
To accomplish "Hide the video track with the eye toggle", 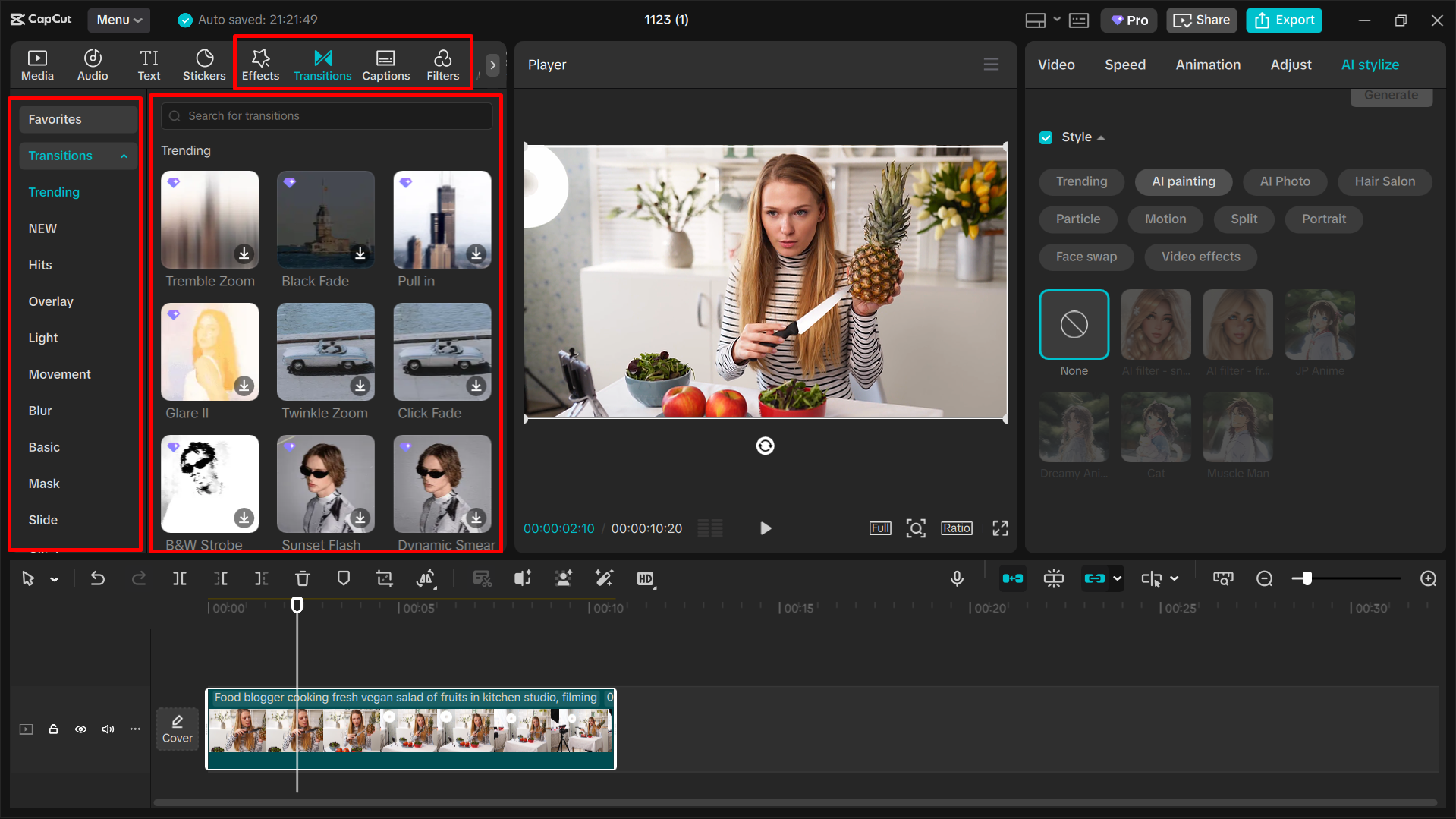I will (80, 729).
